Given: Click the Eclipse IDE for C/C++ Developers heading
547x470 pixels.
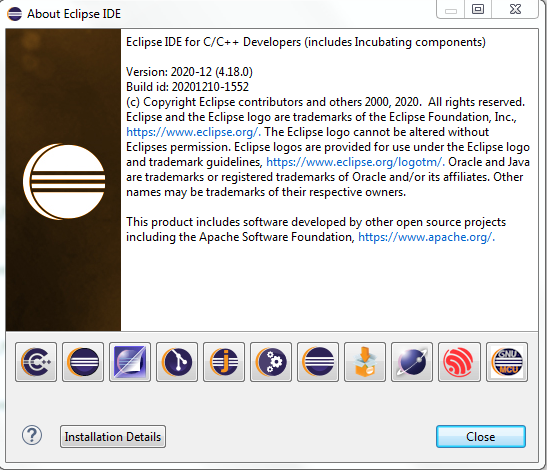Looking at the screenshot, I should [x=306, y=42].
